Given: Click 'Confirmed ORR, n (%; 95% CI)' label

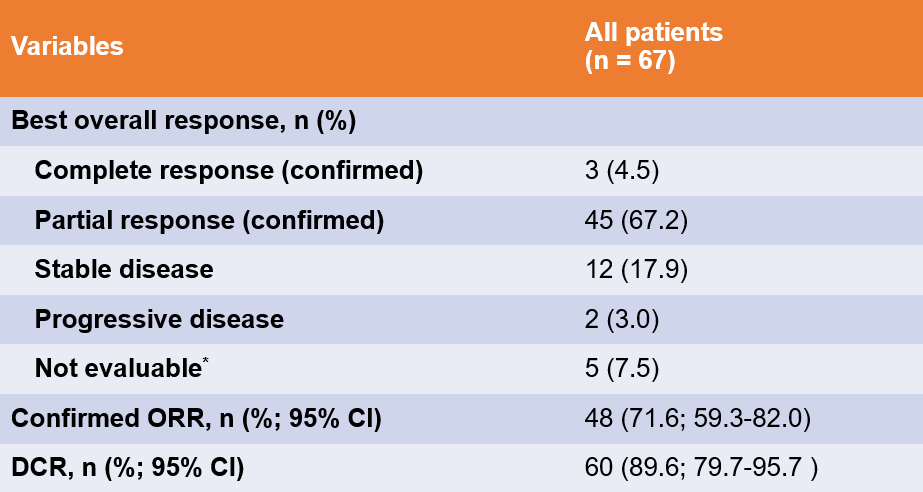Looking at the screenshot, I should (x=196, y=417).
